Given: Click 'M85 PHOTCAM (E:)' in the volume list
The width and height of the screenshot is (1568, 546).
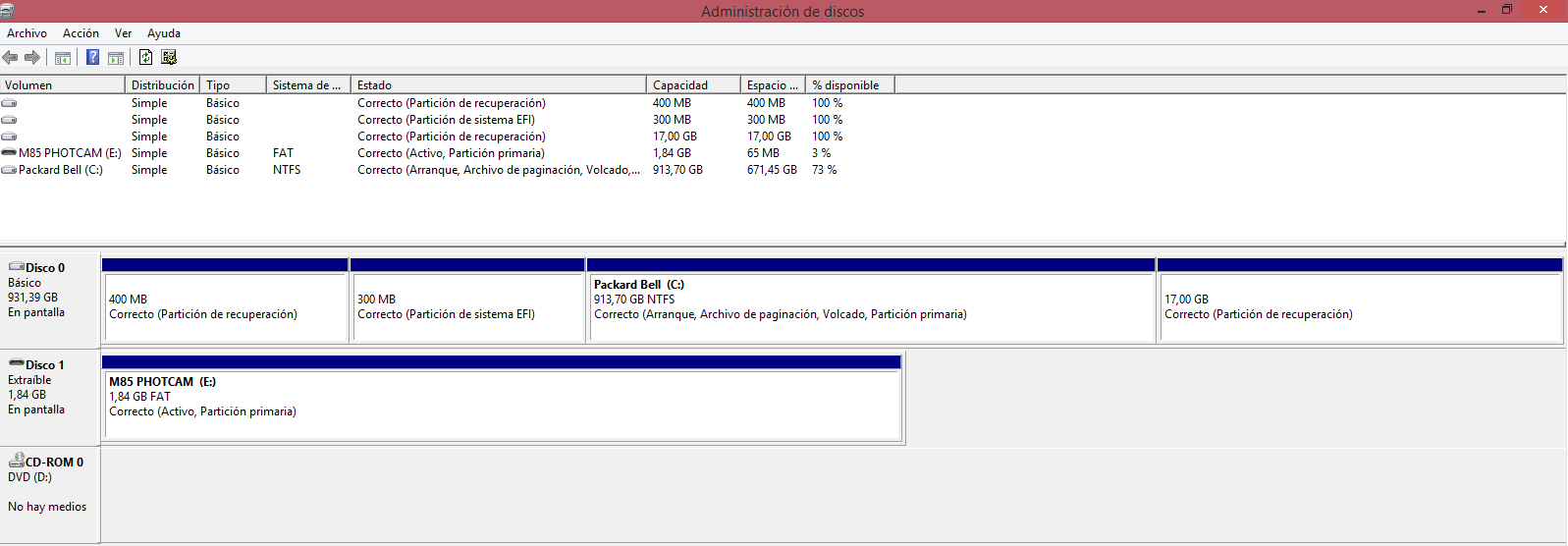Looking at the screenshot, I should pyautogui.click(x=70, y=152).
